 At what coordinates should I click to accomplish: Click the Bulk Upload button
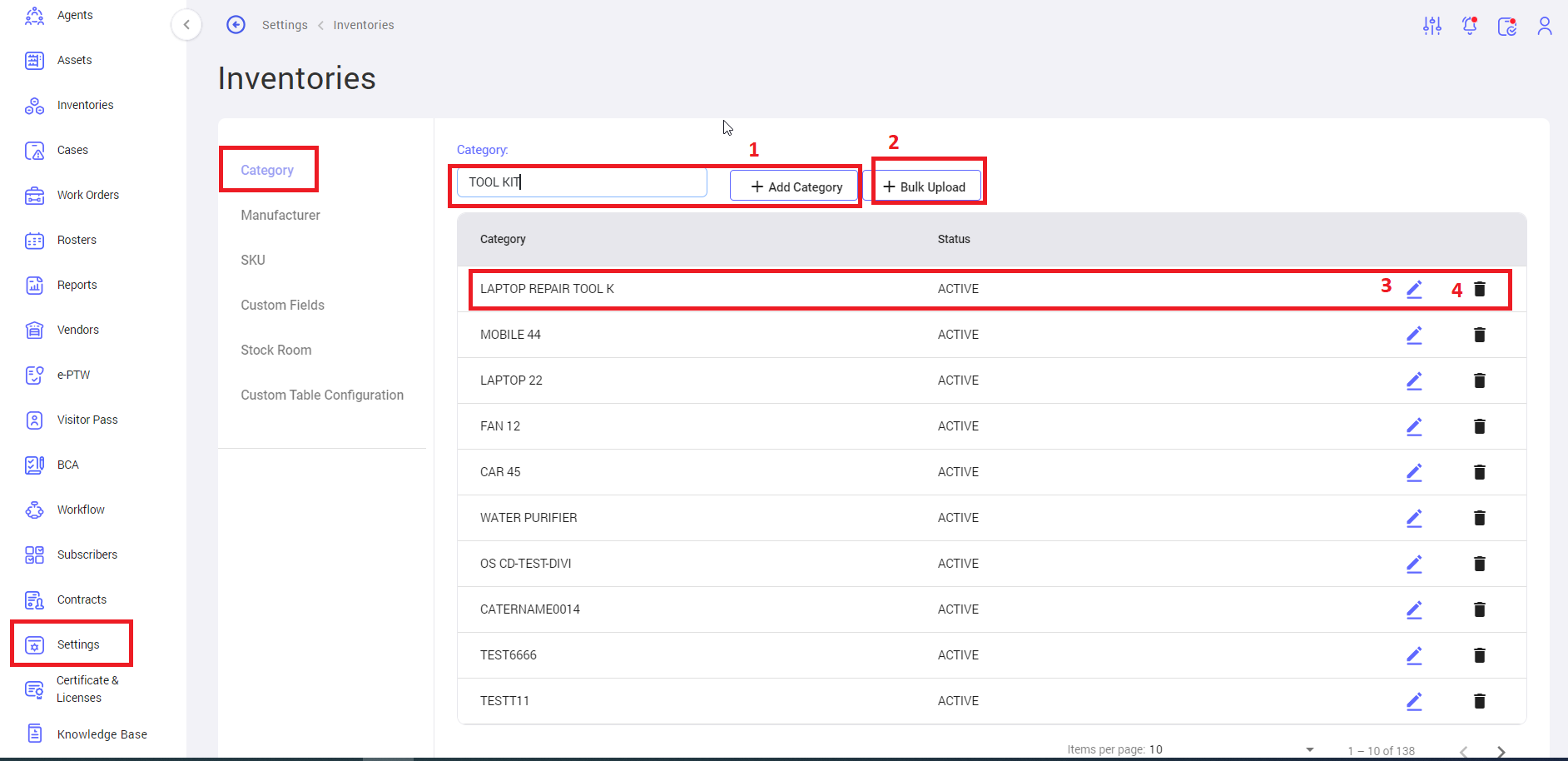925,187
